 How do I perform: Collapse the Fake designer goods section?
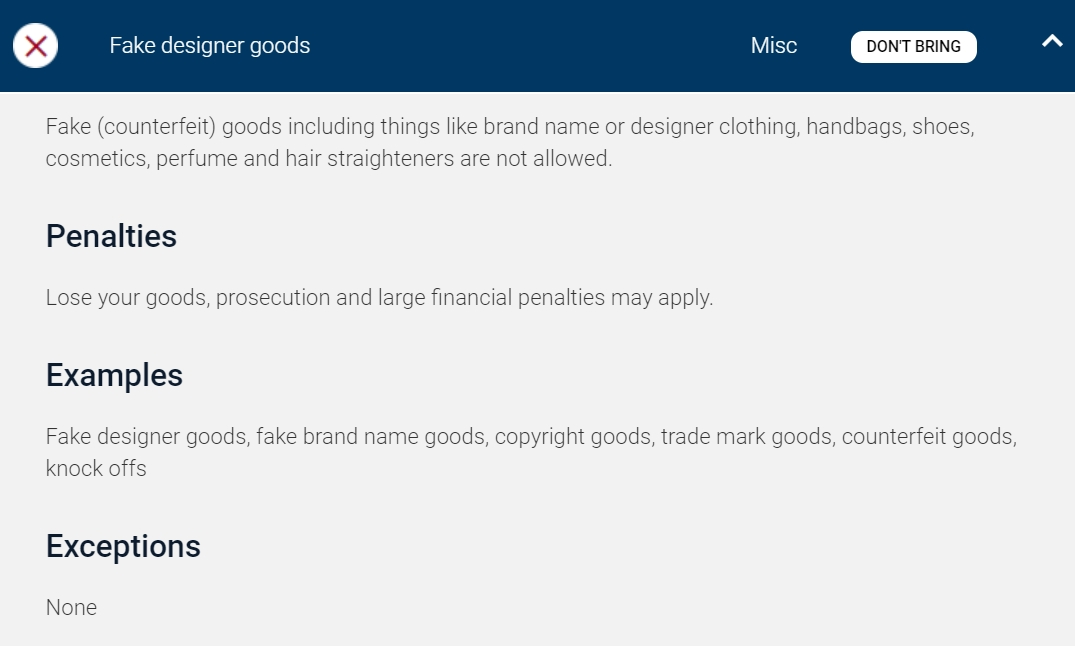click(1052, 42)
